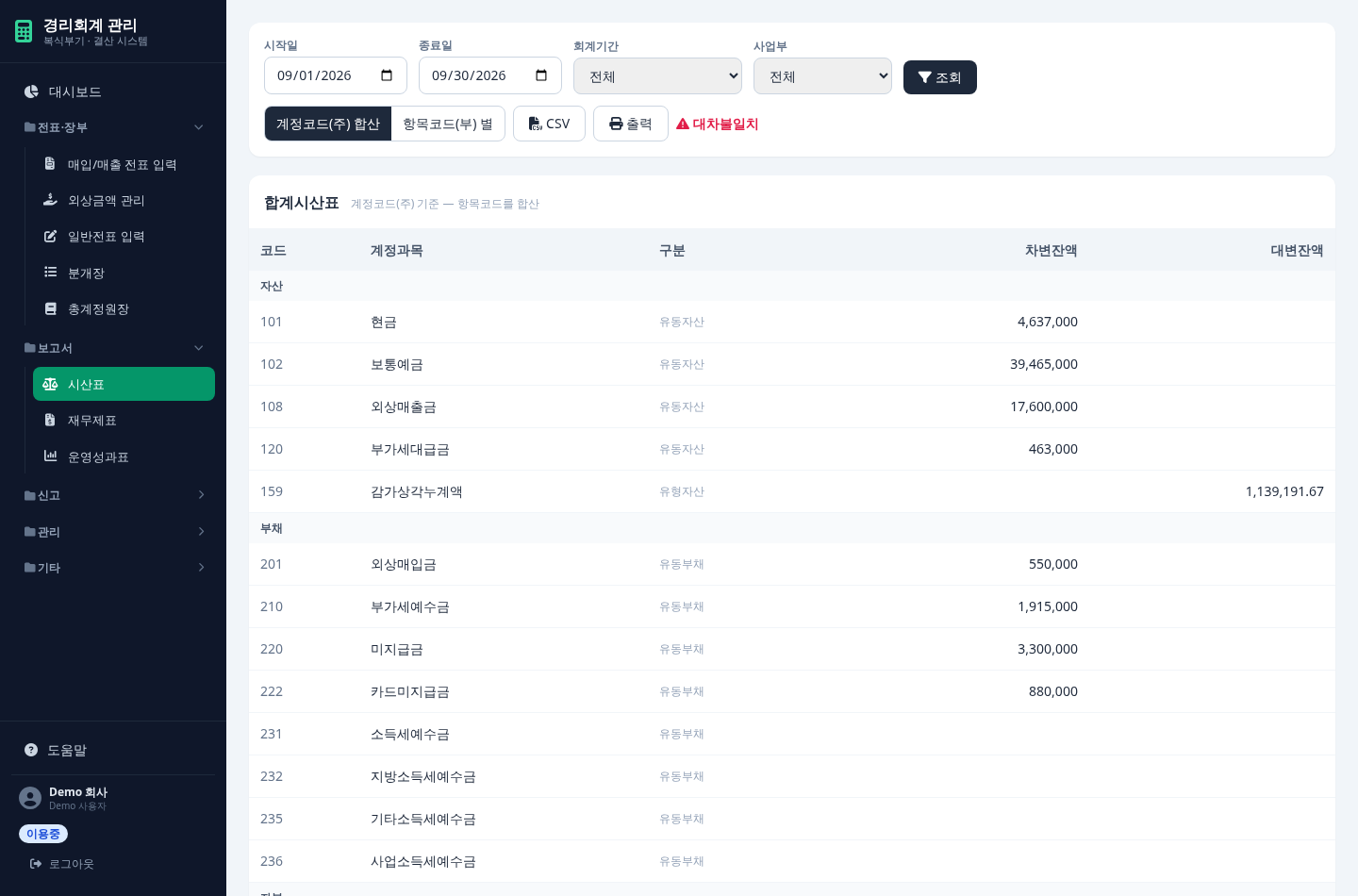Screen dimensions: 1358x896
Task: Open the 사업부 dropdown
Action: pyautogui.click(x=822, y=76)
